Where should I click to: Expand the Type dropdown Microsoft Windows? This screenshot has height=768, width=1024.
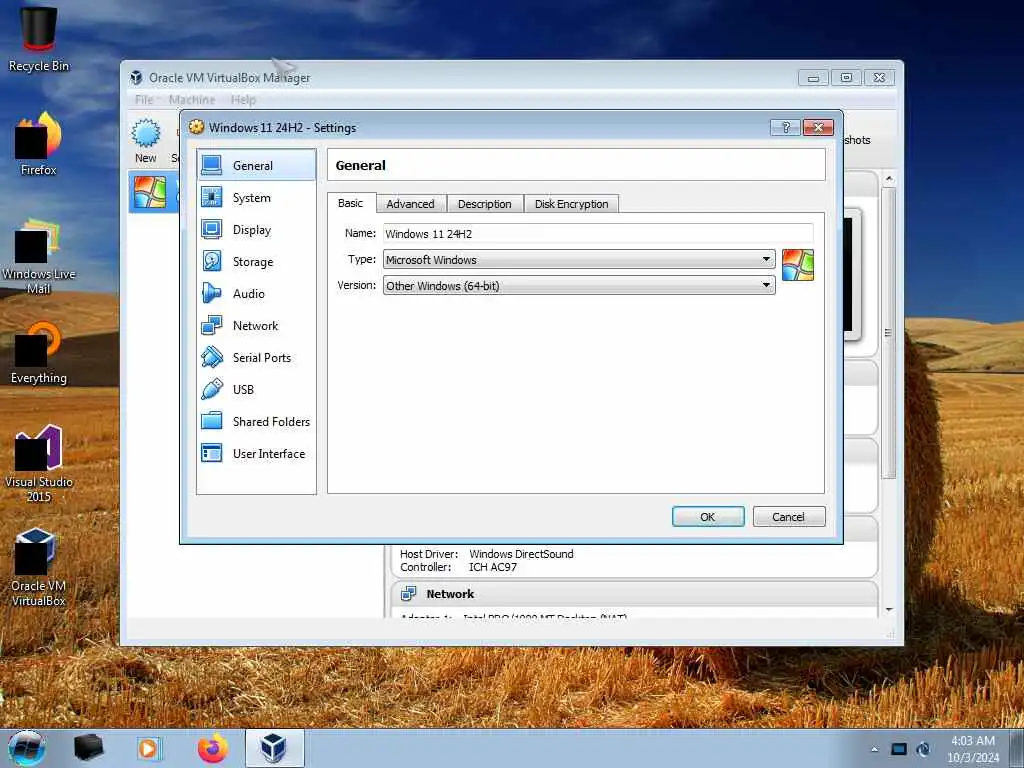[579, 259]
